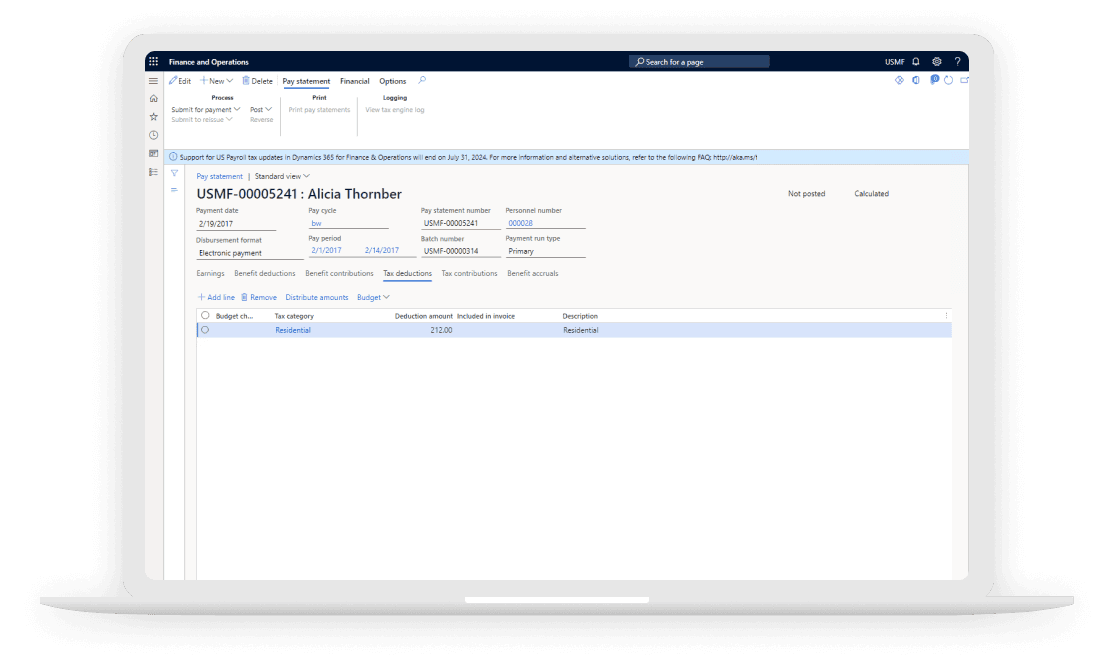Click the 212.00 deduction amount cell
This screenshot has width=1114, height=662.
coord(441,330)
